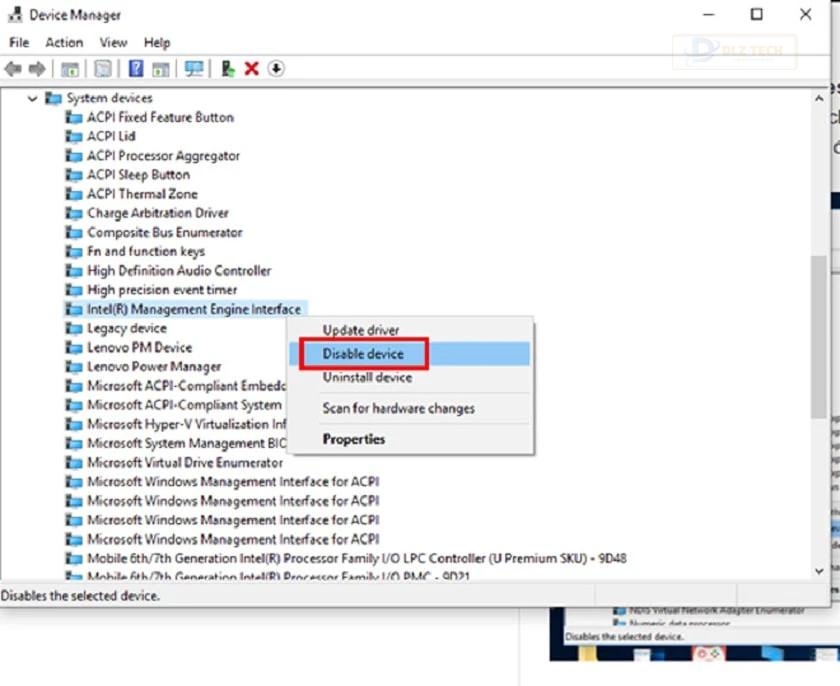Toggle the action pane toolbar icon
This screenshot has width=840, height=686.
pos(160,69)
